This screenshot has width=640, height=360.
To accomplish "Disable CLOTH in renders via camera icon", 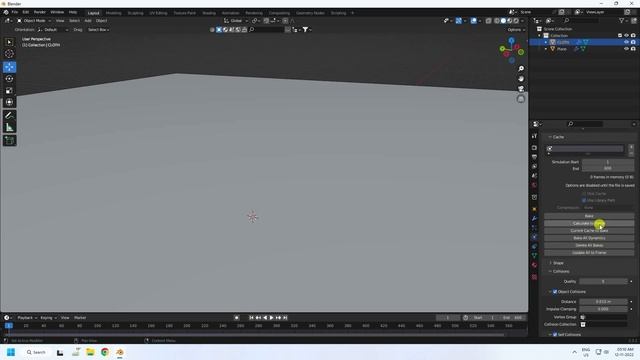I will pos(633,42).
